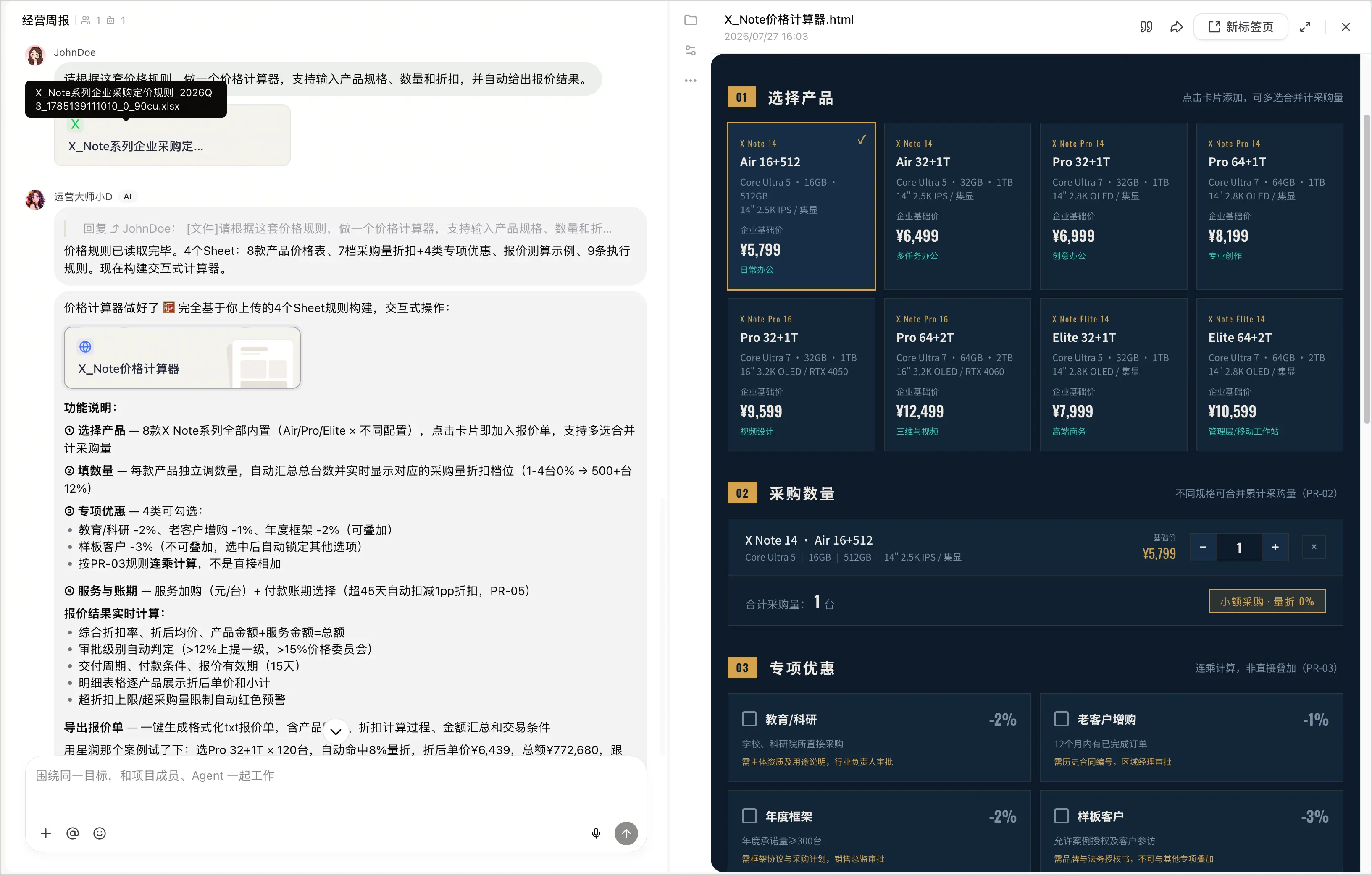This screenshot has height=875, width=1372.
Task: Check the 老客户增购 discount checkbox
Action: (1061, 718)
